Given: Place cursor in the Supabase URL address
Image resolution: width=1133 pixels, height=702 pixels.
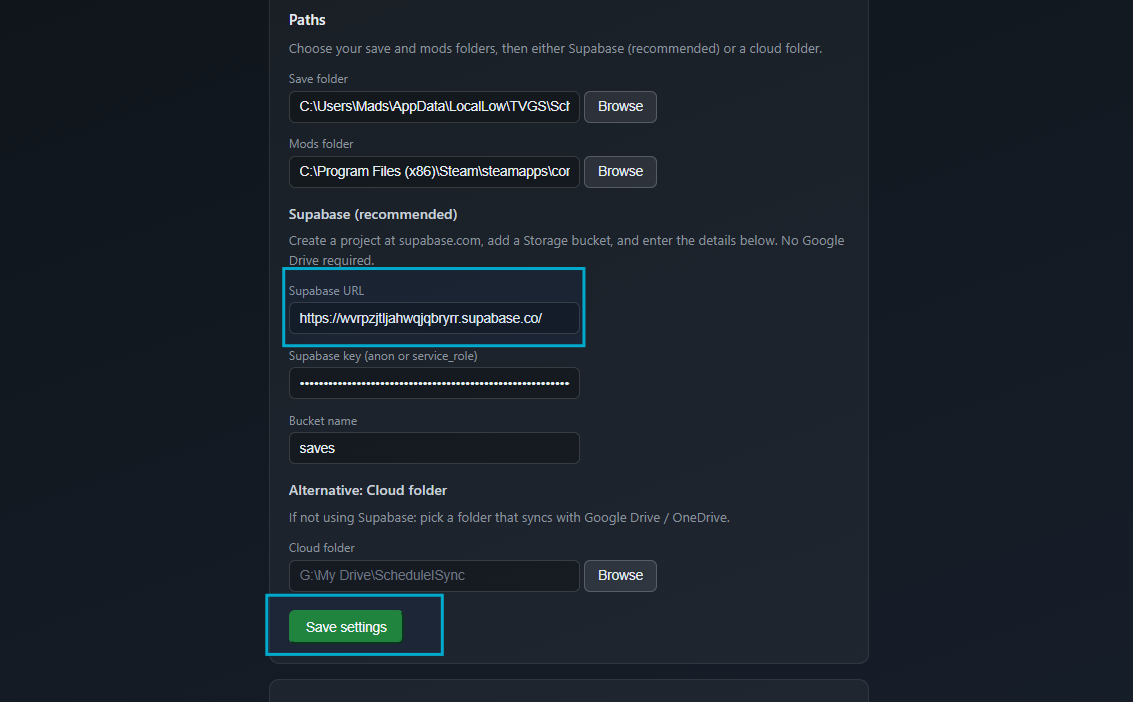Looking at the screenshot, I should (433, 317).
